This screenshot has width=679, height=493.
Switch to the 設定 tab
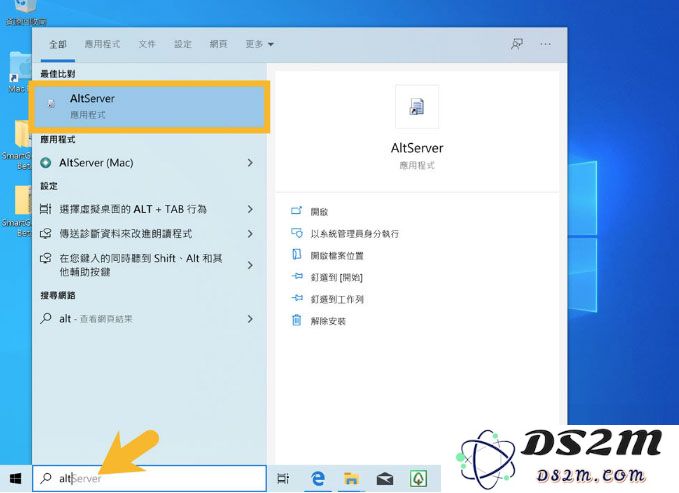(x=183, y=44)
